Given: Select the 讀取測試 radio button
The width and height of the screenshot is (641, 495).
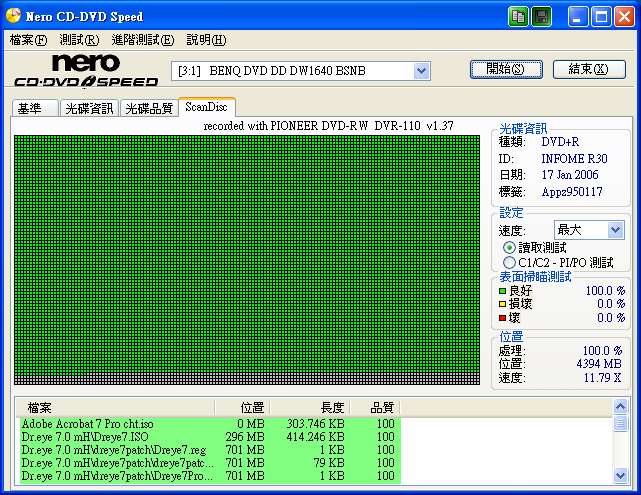Looking at the screenshot, I should click(x=509, y=248).
